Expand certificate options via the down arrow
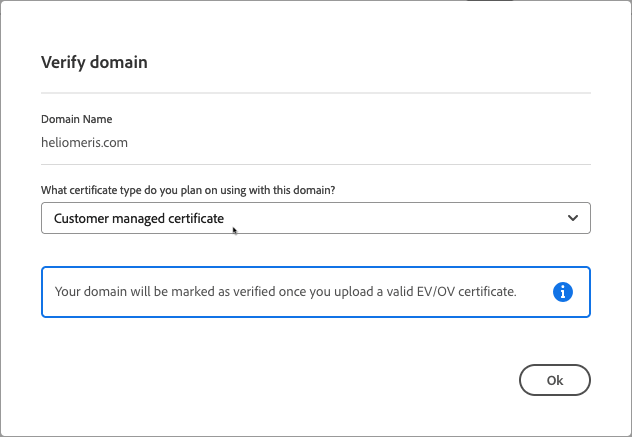This screenshot has height=437, width=632. (573, 218)
